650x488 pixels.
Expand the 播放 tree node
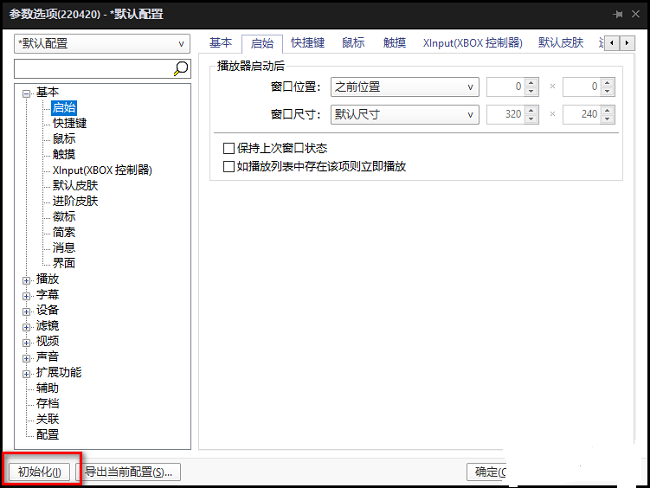(x=26, y=280)
